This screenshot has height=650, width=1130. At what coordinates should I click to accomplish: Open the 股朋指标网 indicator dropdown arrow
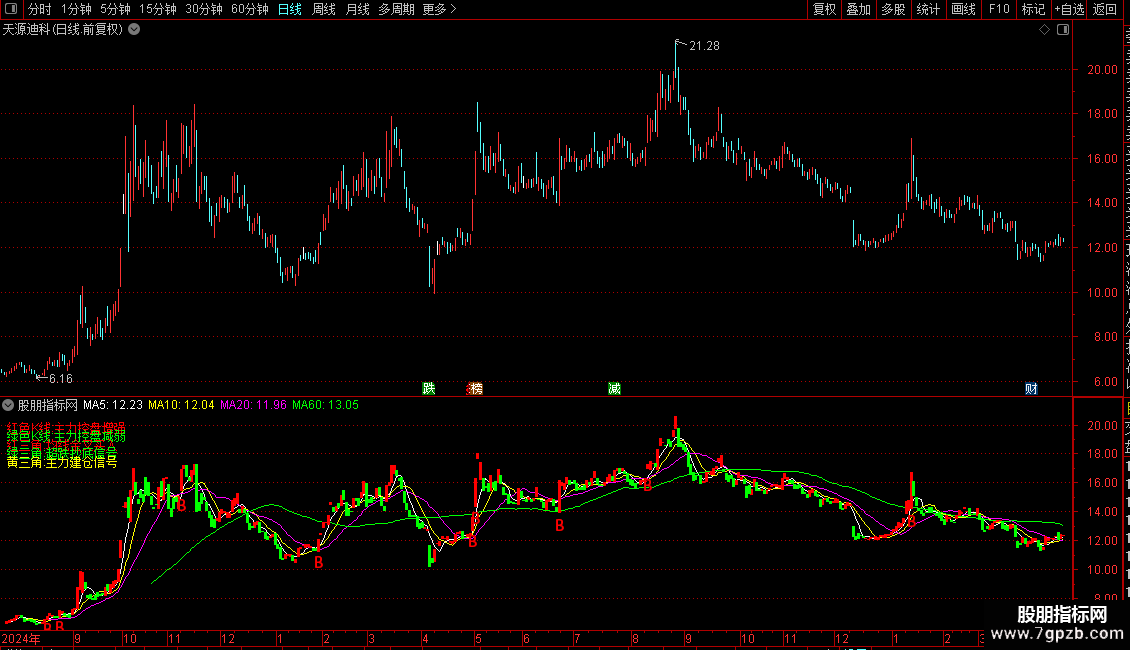8,406
